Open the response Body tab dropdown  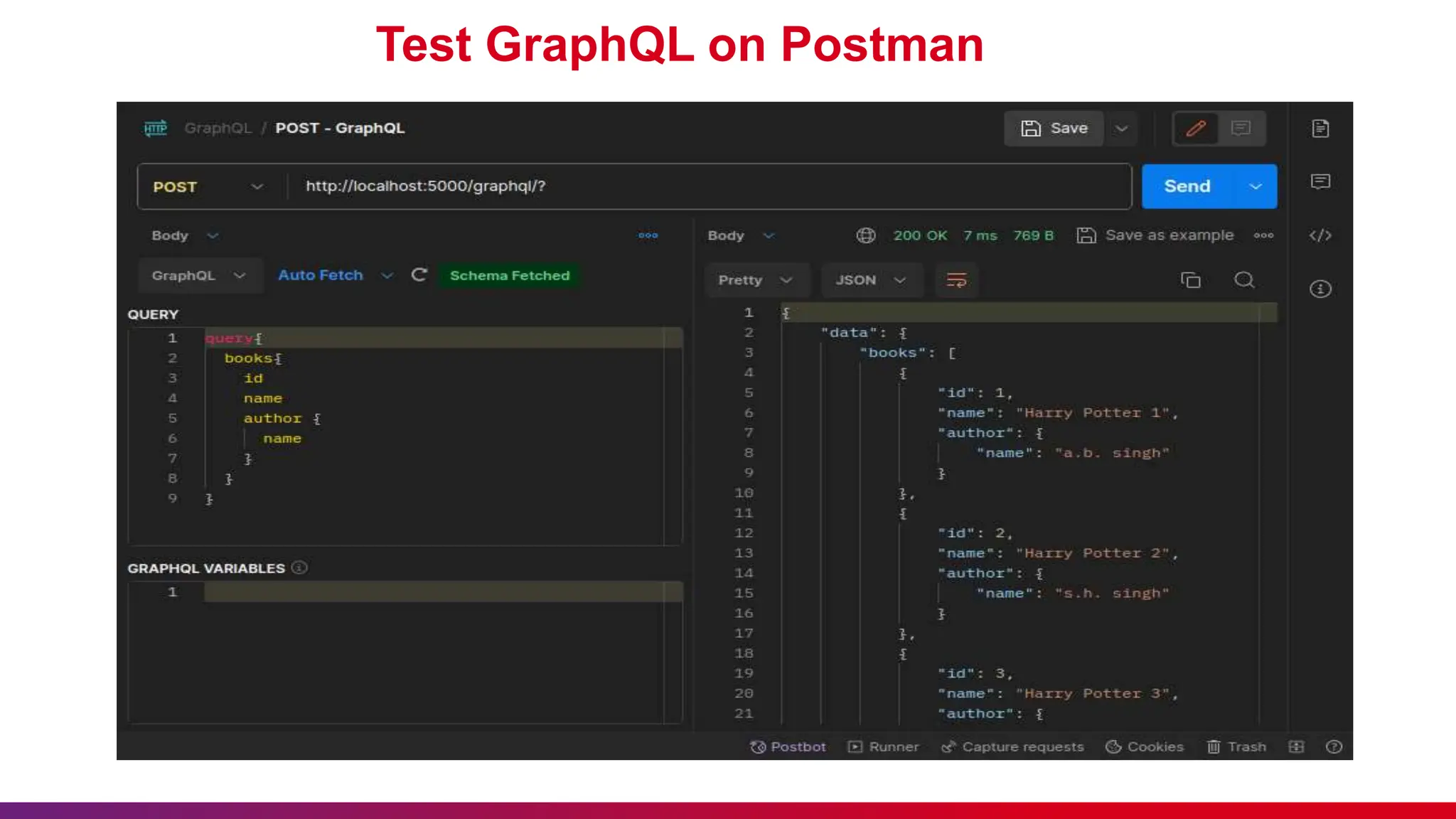tap(741, 235)
